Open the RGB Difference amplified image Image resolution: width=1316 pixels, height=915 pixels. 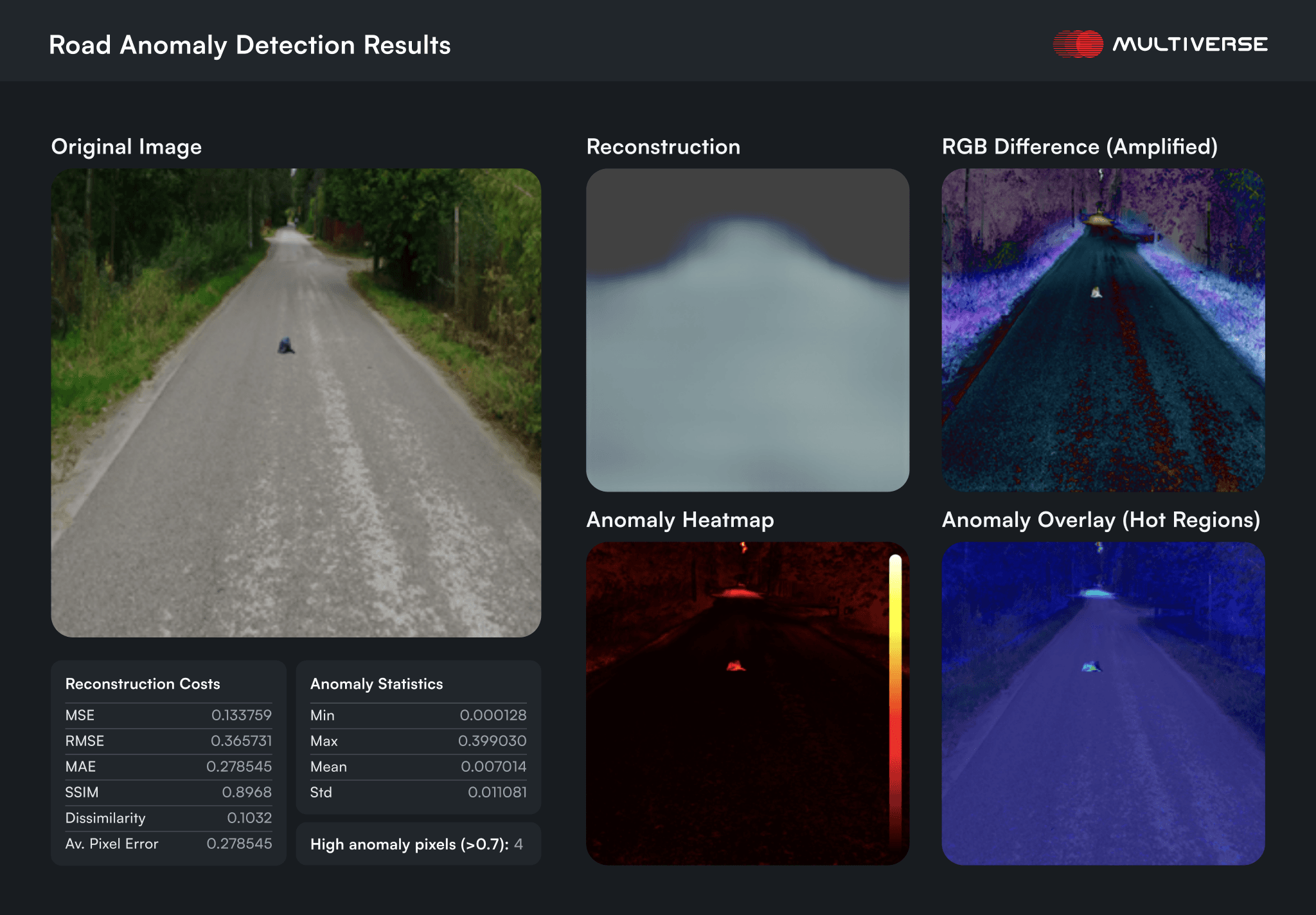(x=1103, y=330)
